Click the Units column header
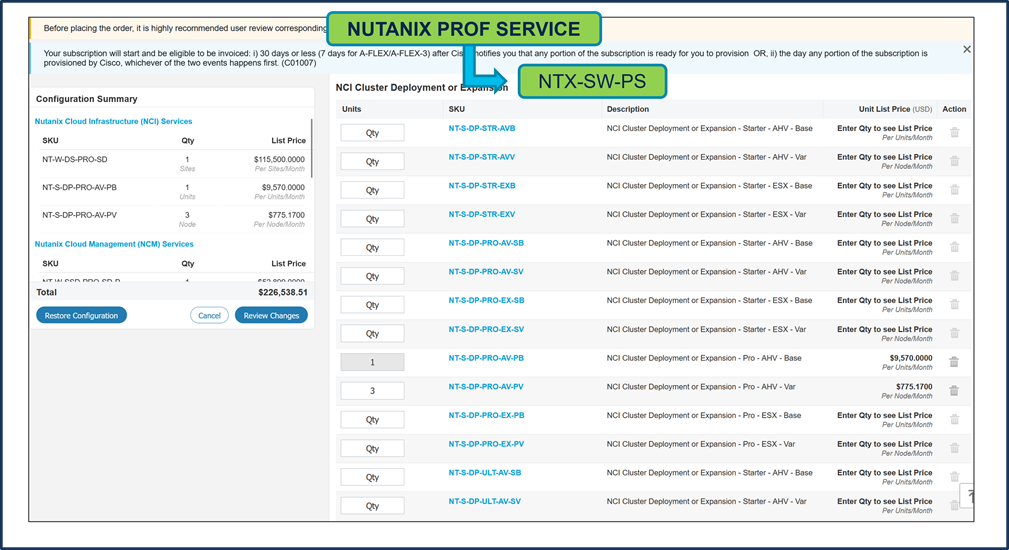 click(351, 109)
